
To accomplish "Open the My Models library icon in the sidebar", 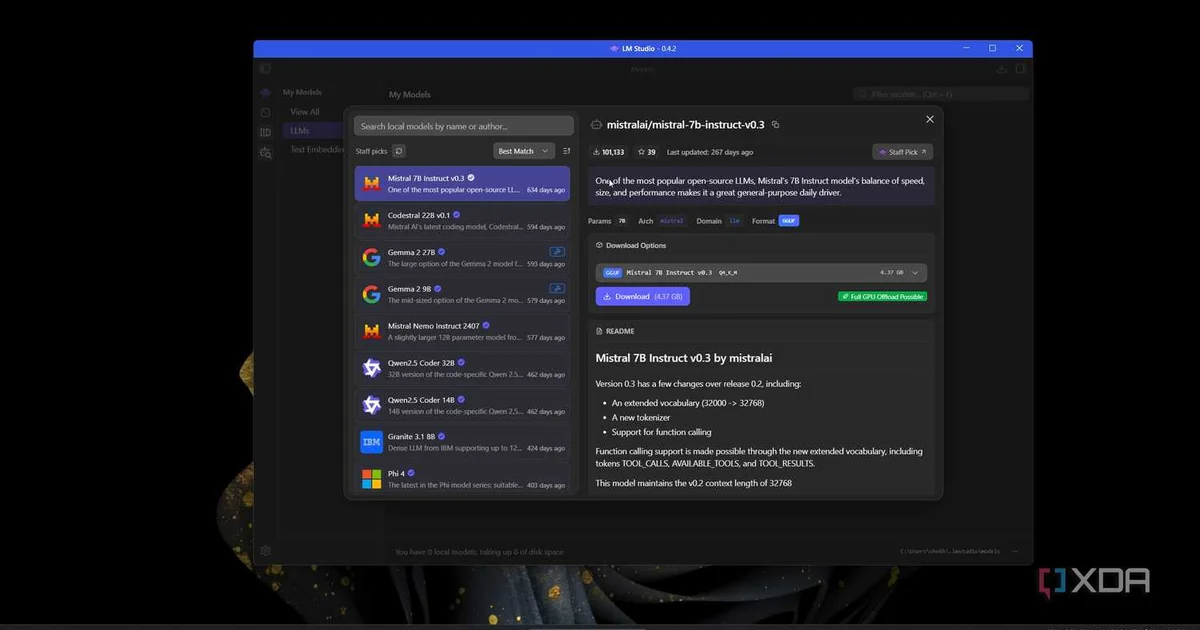I will click(265, 132).
